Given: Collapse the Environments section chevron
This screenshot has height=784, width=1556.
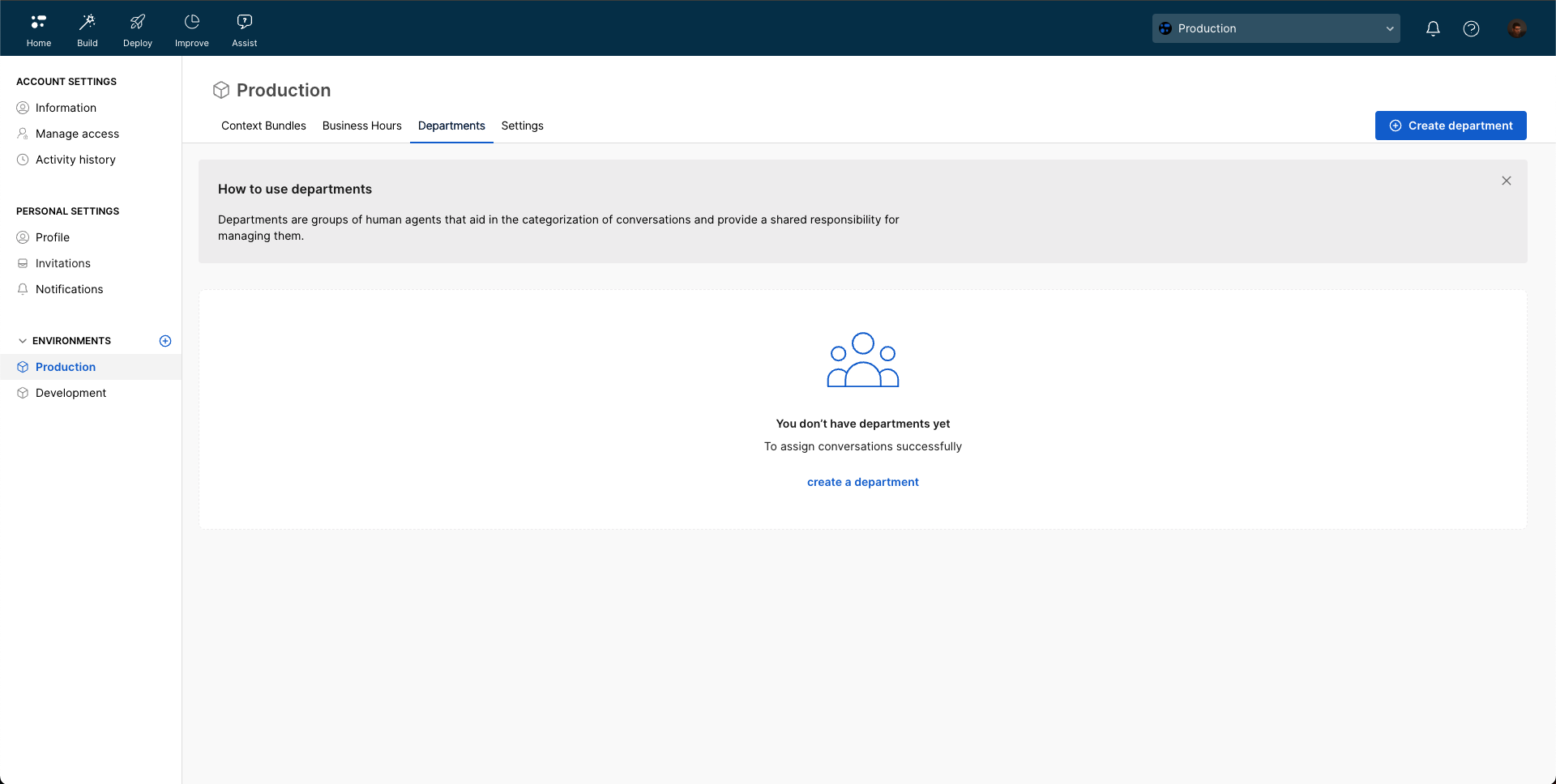Looking at the screenshot, I should [23, 341].
